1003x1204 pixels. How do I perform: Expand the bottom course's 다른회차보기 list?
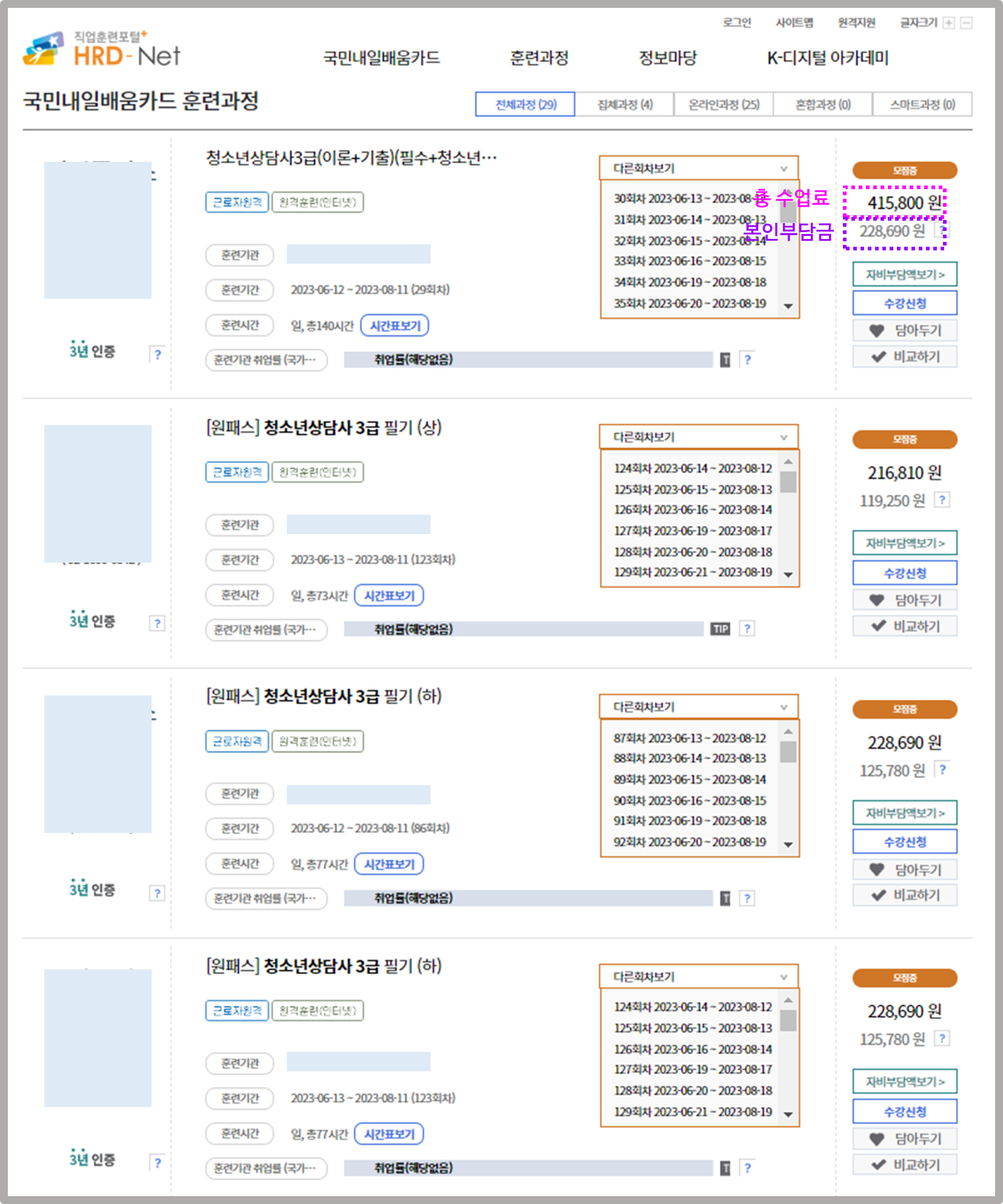point(699,977)
